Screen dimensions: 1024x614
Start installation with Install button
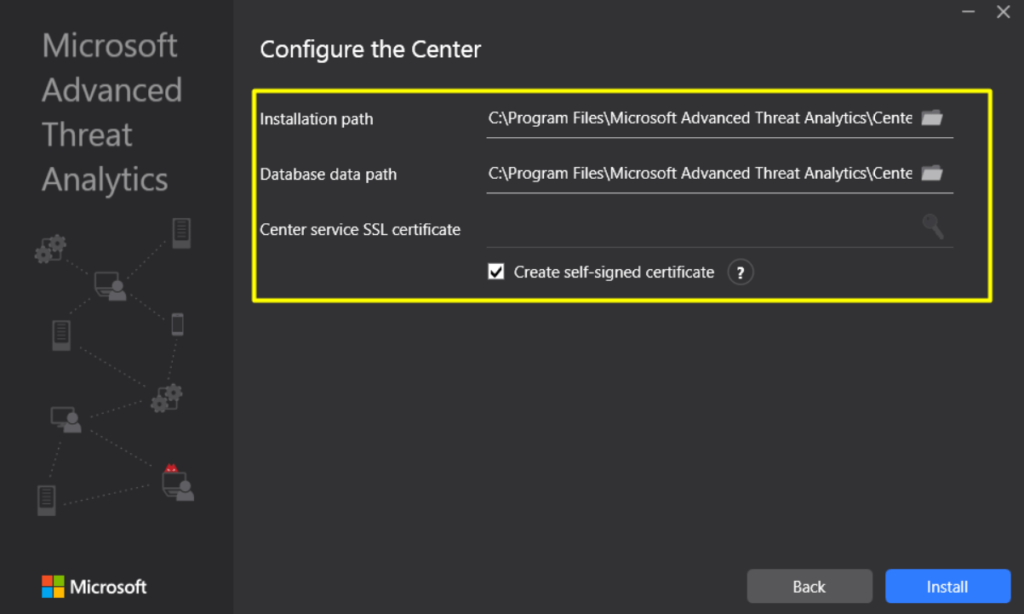[x=948, y=587]
